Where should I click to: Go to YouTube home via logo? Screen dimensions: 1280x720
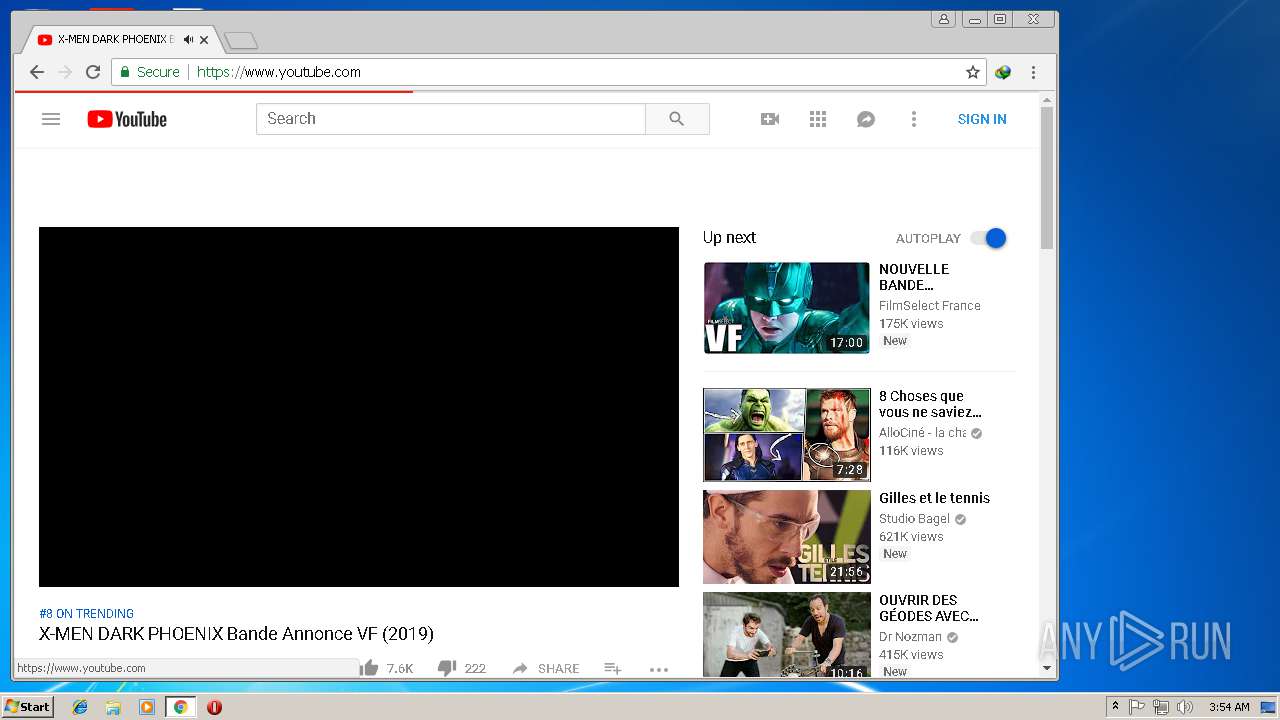click(x=127, y=119)
